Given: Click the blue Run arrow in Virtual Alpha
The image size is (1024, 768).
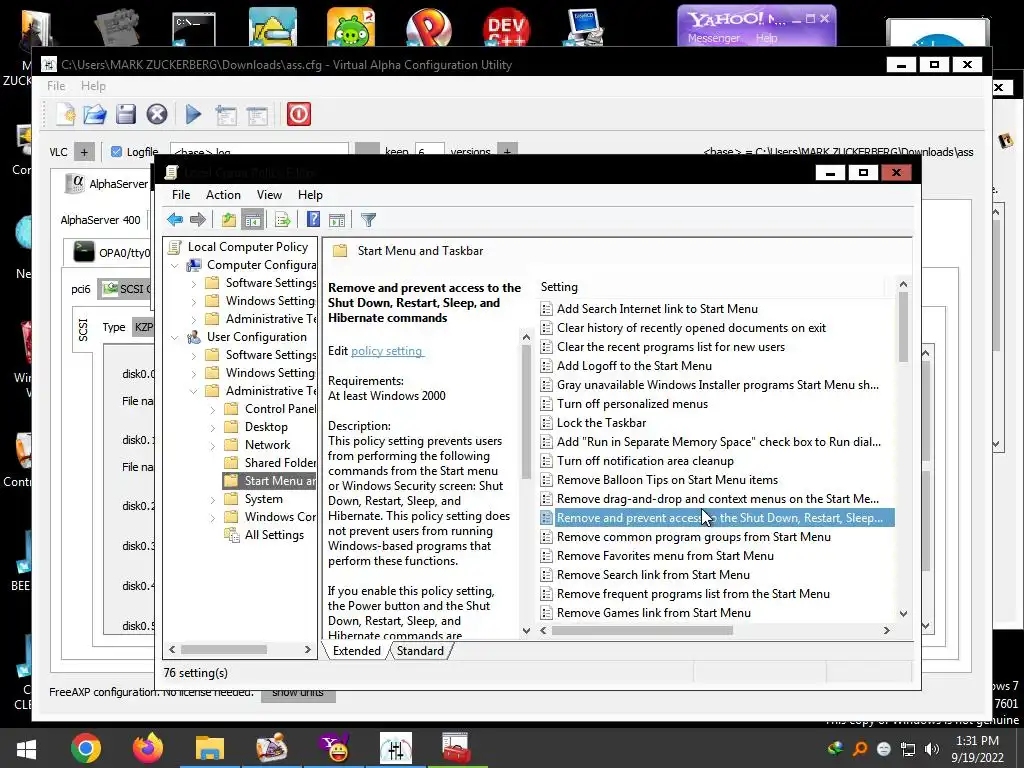Looking at the screenshot, I should coord(193,114).
